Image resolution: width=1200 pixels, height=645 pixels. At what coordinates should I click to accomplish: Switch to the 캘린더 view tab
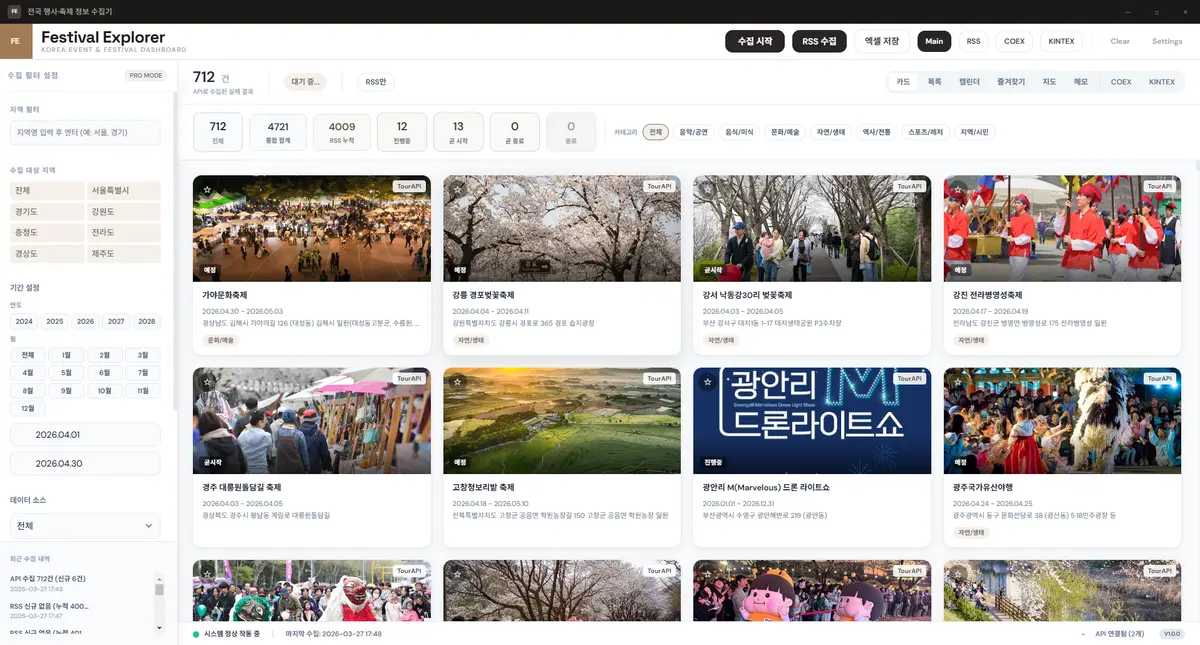tap(969, 82)
